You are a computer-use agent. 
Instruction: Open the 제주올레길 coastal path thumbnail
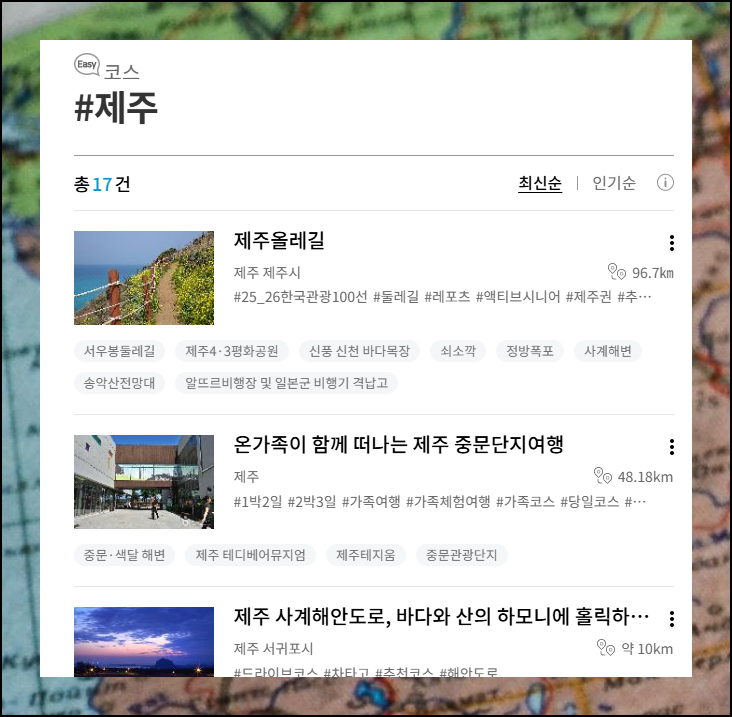click(x=144, y=278)
